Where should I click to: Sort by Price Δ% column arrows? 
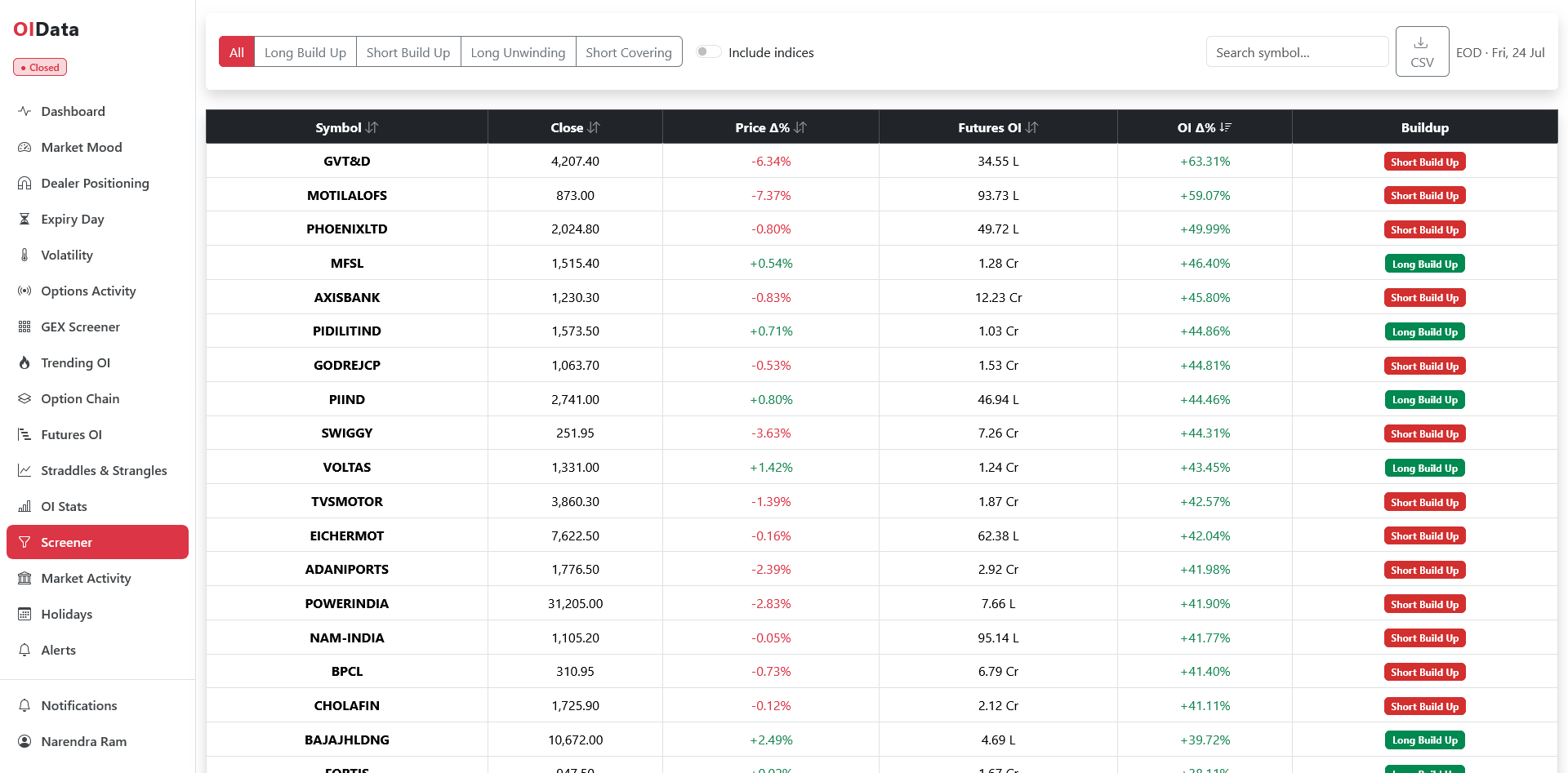[800, 127]
